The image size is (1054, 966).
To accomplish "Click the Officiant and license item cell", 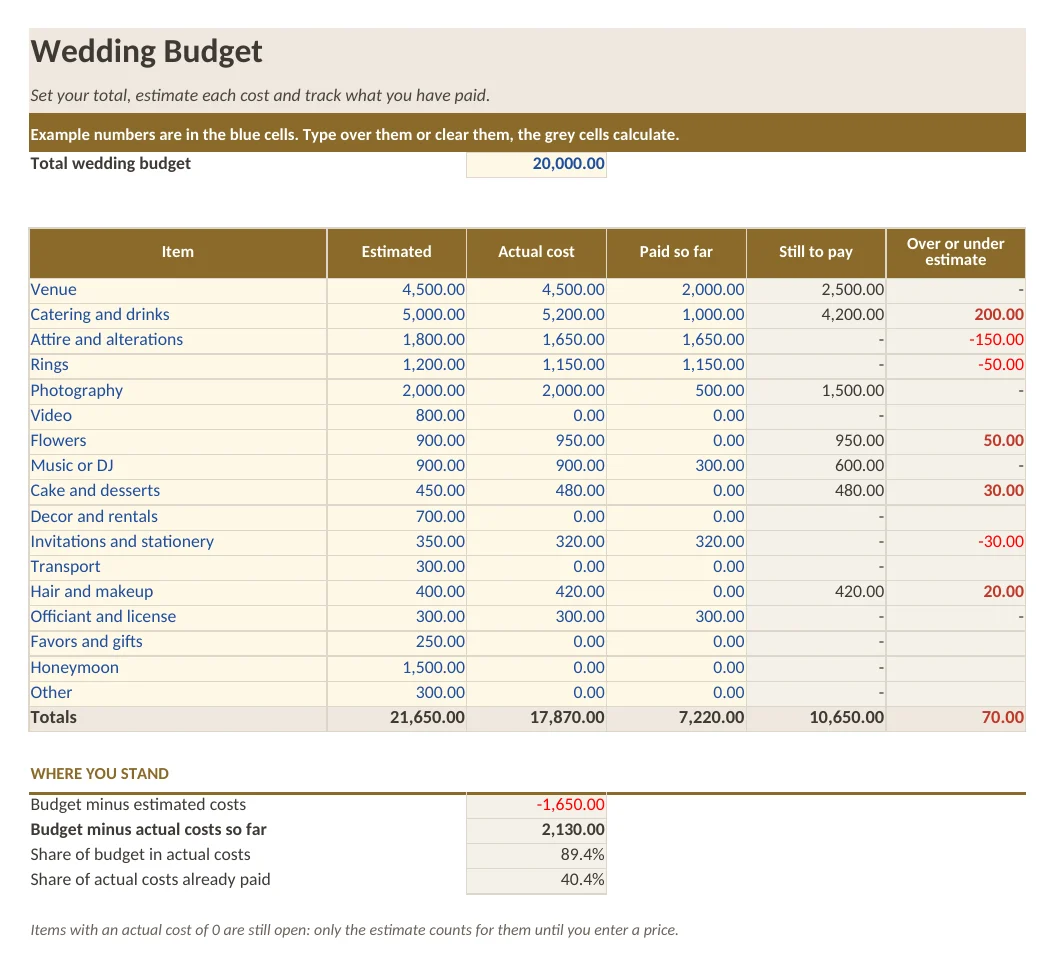I will tap(177, 617).
